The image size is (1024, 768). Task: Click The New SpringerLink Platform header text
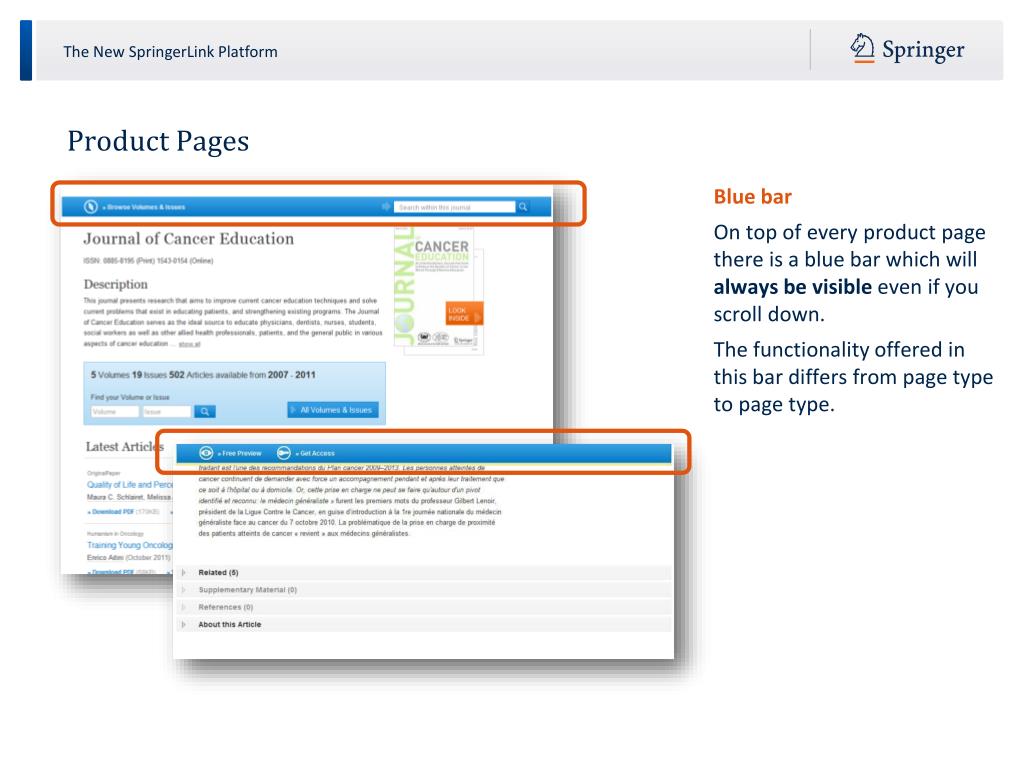(170, 52)
